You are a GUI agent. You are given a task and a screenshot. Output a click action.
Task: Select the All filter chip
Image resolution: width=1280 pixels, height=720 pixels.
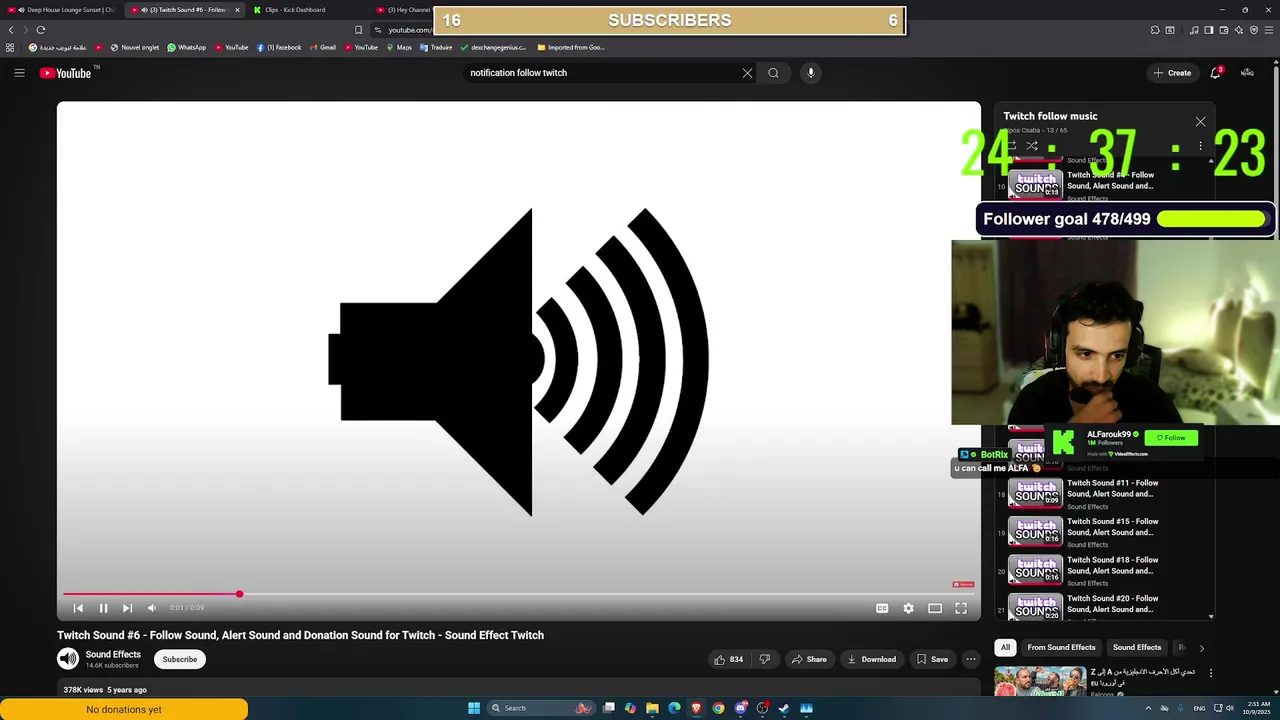[1005, 647]
